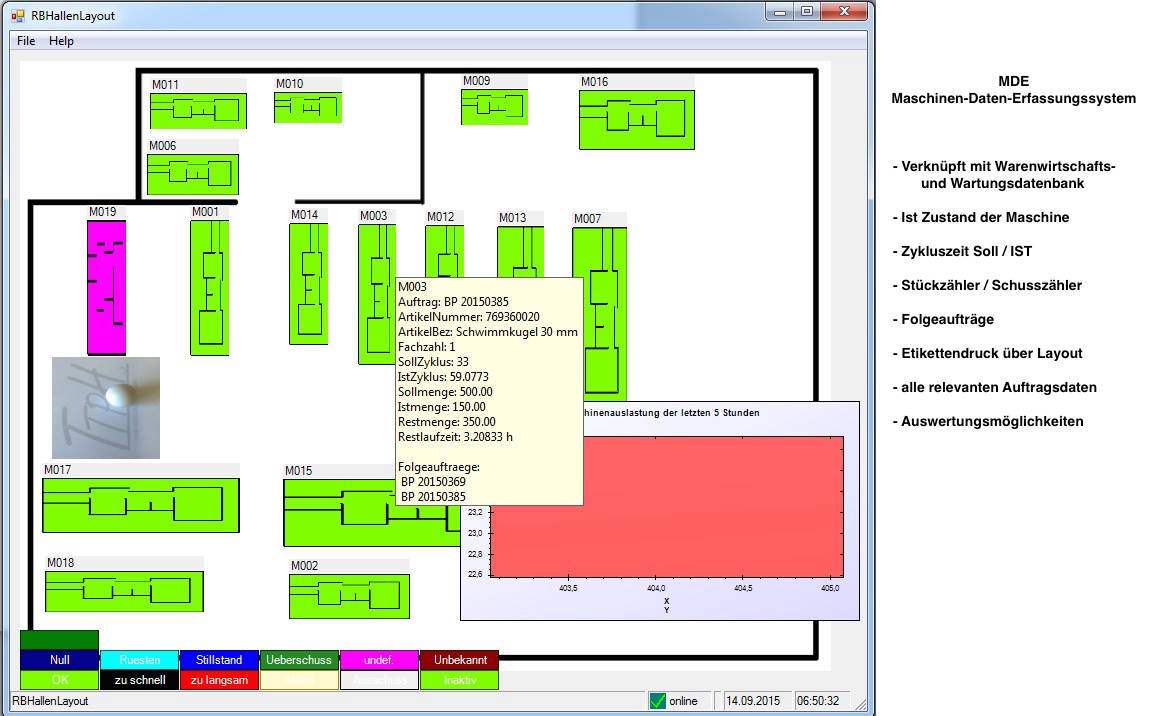This screenshot has width=1152, height=716.
Task: Click the Ueberschuss legend box
Action: pos(299,659)
